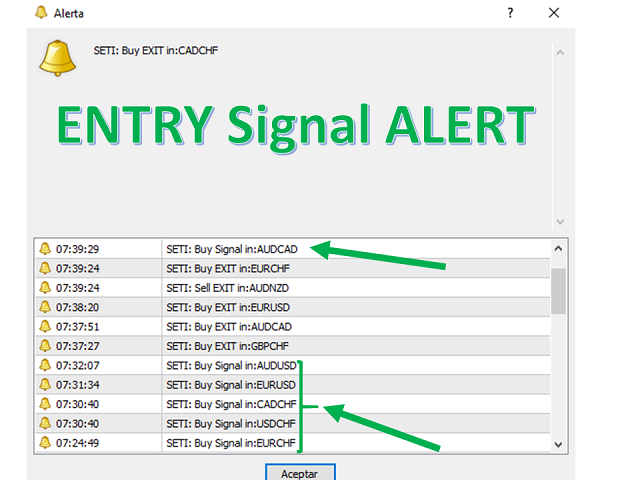Click alert list scrollbar up arrow

[558, 248]
